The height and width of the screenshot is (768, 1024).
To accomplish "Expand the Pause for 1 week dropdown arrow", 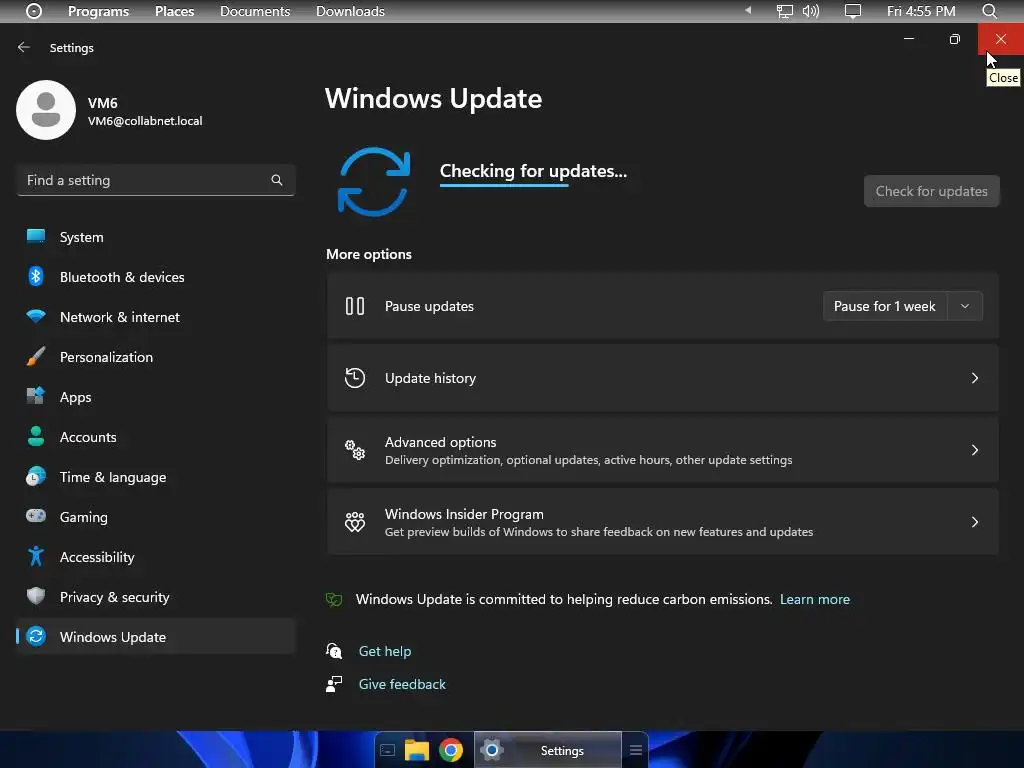I will pyautogui.click(x=965, y=306).
